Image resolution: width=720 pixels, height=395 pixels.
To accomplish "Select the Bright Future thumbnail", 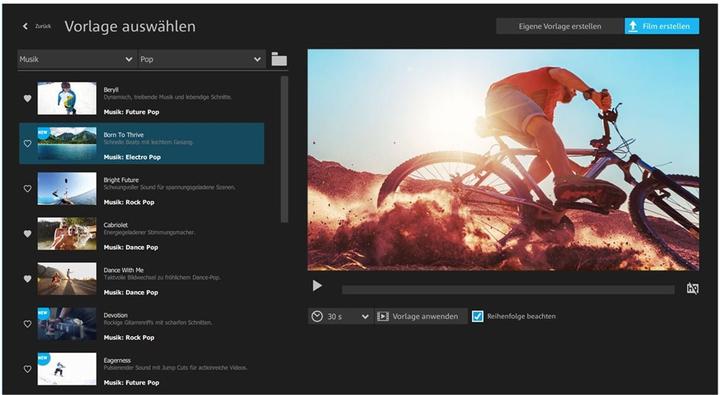I will pyautogui.click(x=67, y=188).
